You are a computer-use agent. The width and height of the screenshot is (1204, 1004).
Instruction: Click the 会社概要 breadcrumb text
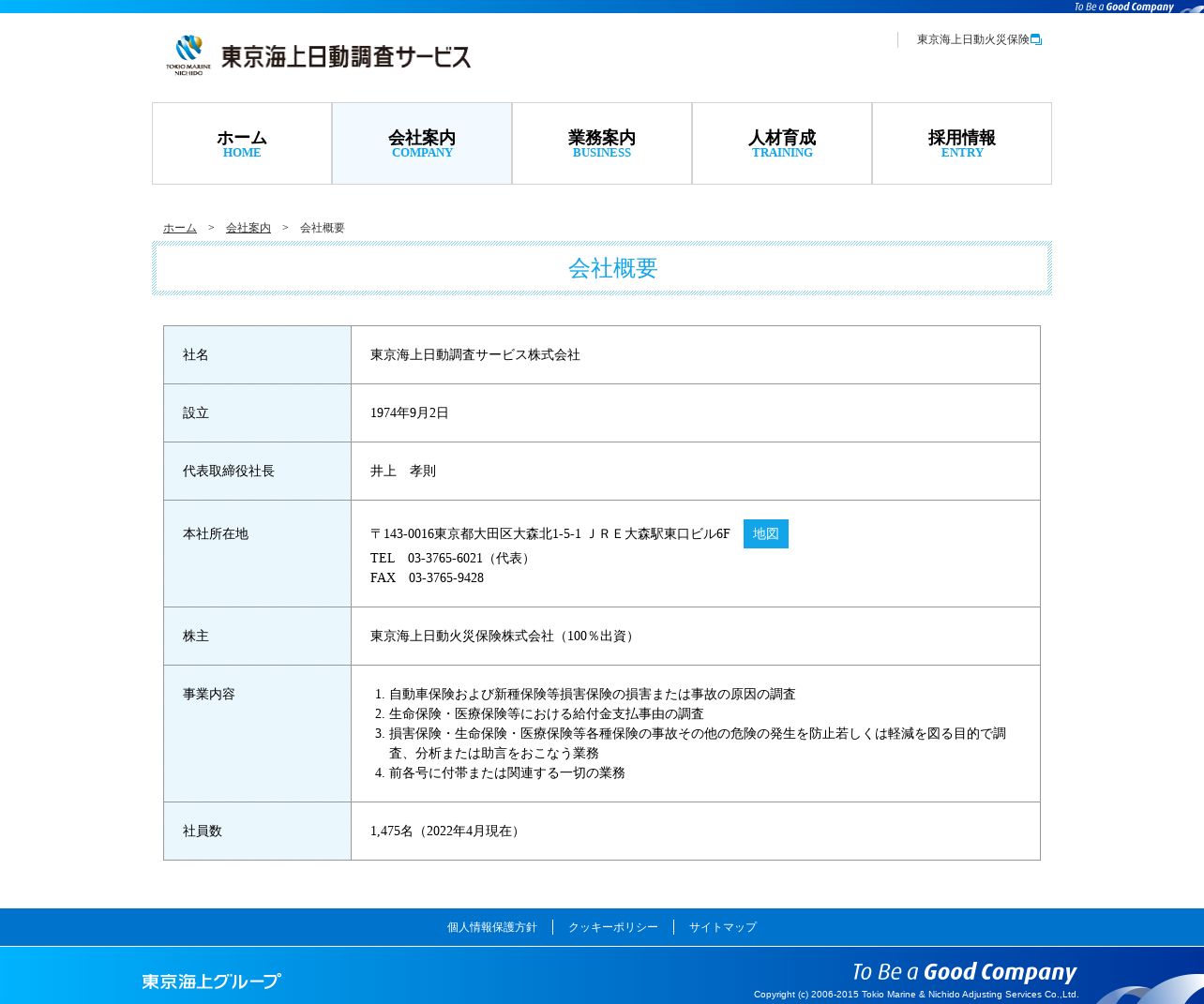[323, 228]
